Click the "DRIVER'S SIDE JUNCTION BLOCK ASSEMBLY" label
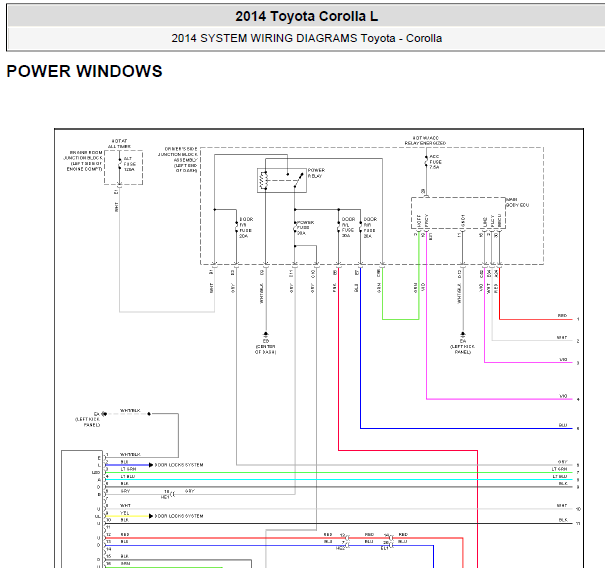The image size is (605, 568). click(x=178, y=159)
